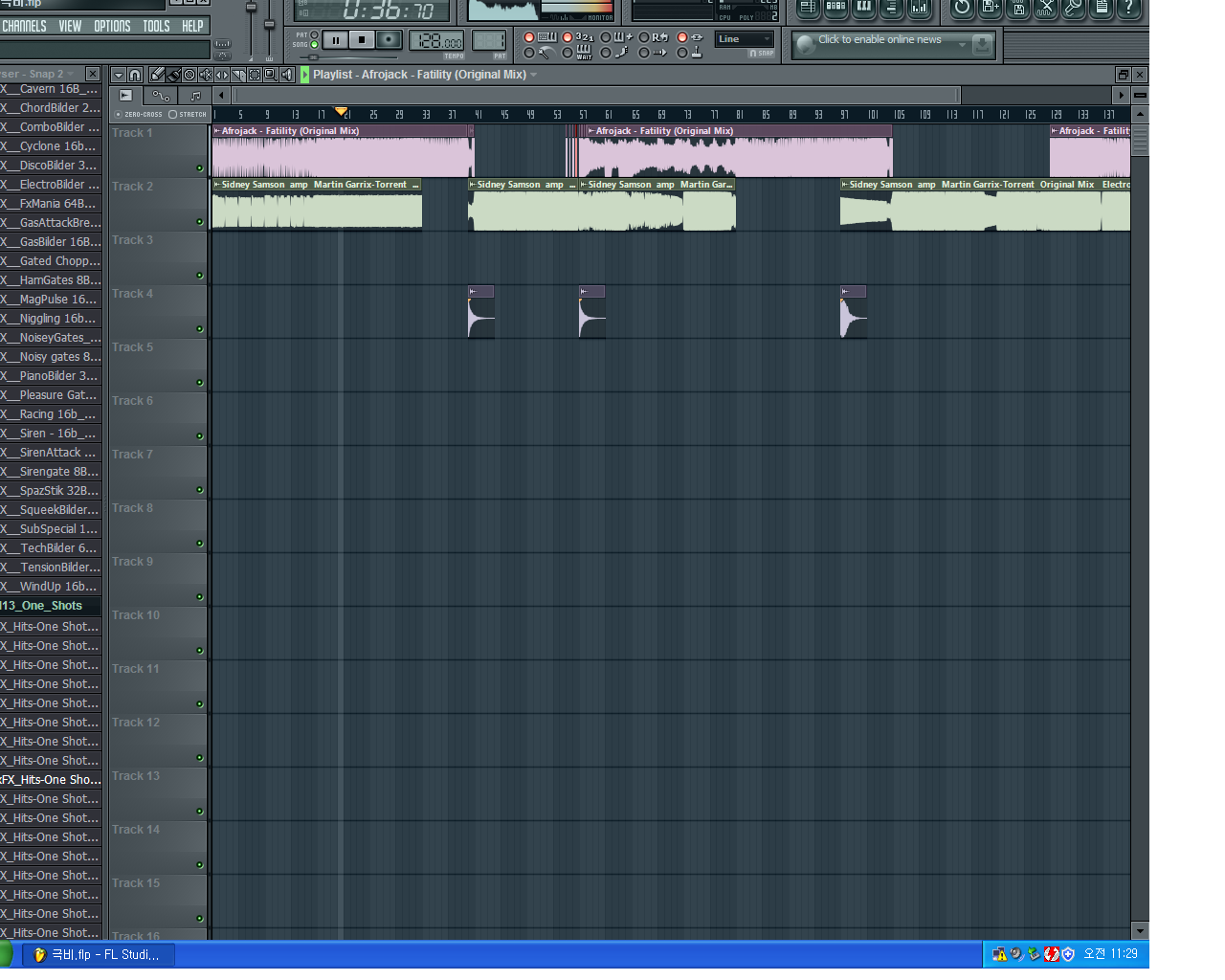This screenshot has height=980, width=1225.
Task: Switch to the pattern clip focus tab
Action: 195,96
